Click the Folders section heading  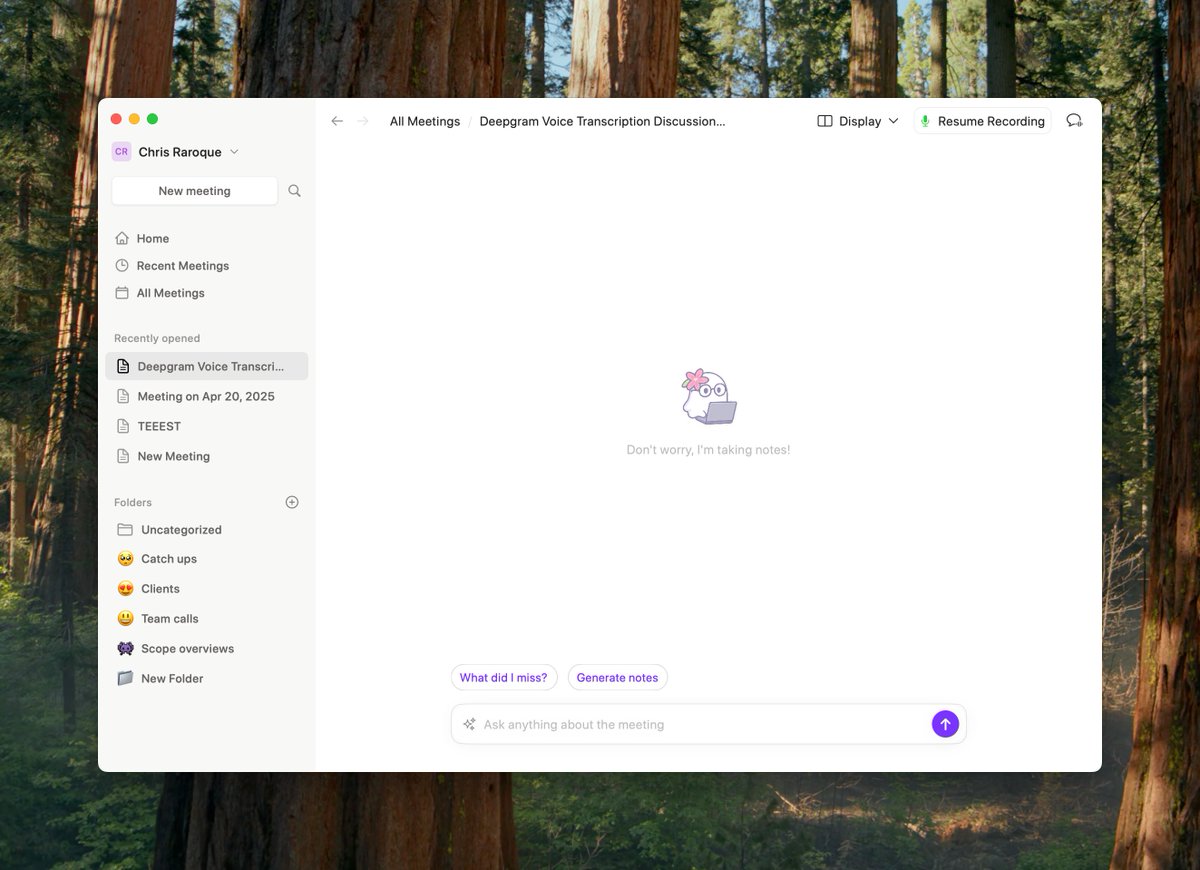pos(133,502)
